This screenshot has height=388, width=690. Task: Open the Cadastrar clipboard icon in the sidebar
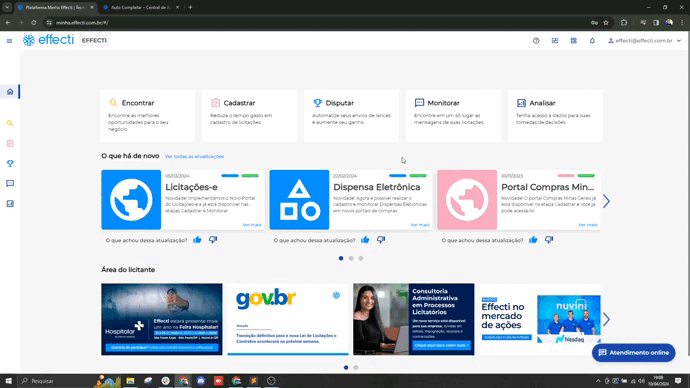10,143
